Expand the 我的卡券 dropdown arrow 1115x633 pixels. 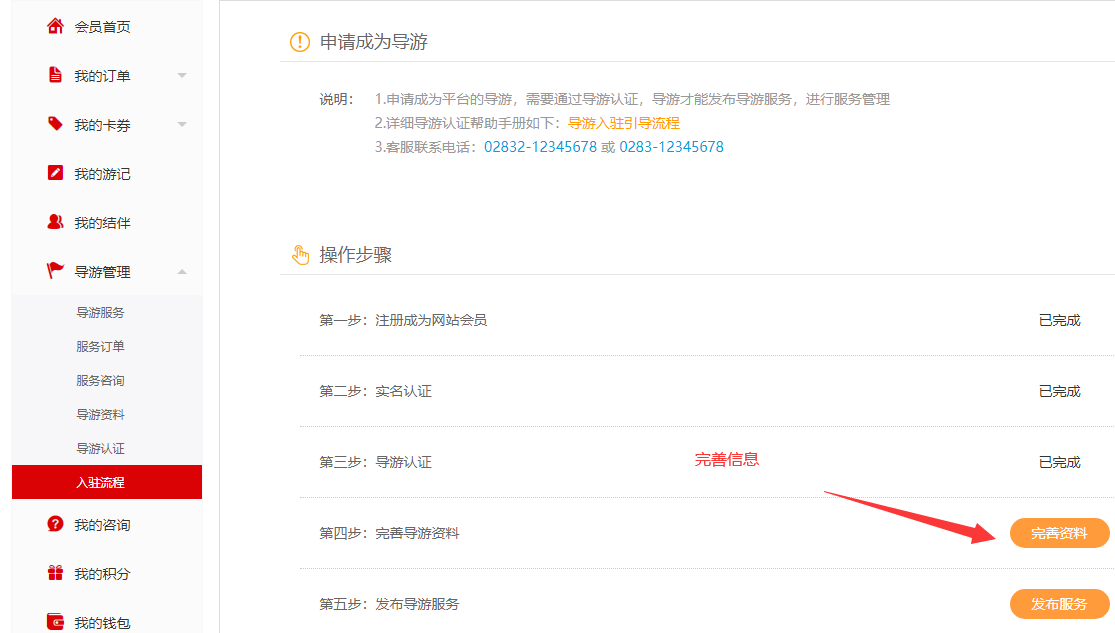point(182,125)
